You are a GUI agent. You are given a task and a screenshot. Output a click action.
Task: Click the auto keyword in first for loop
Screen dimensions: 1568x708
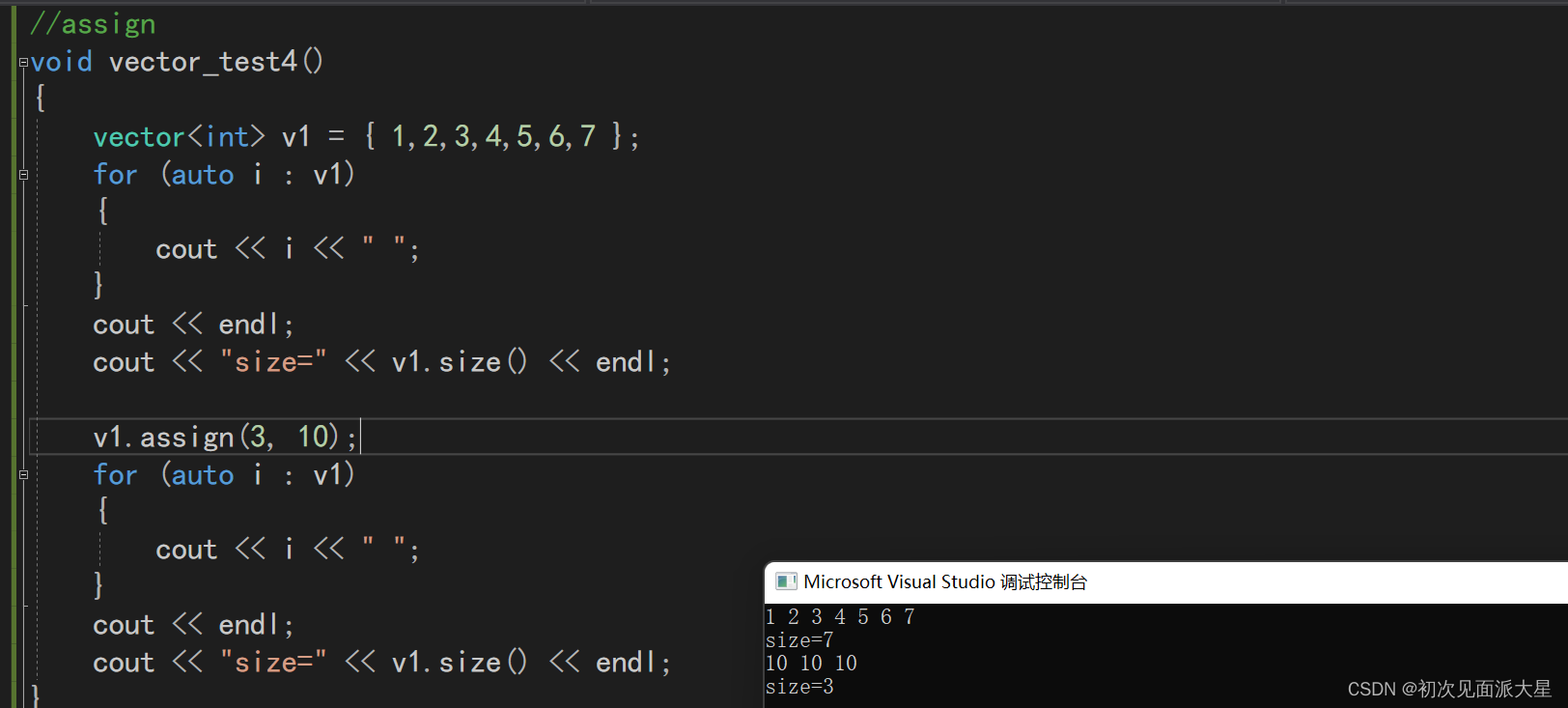(202, 174)
